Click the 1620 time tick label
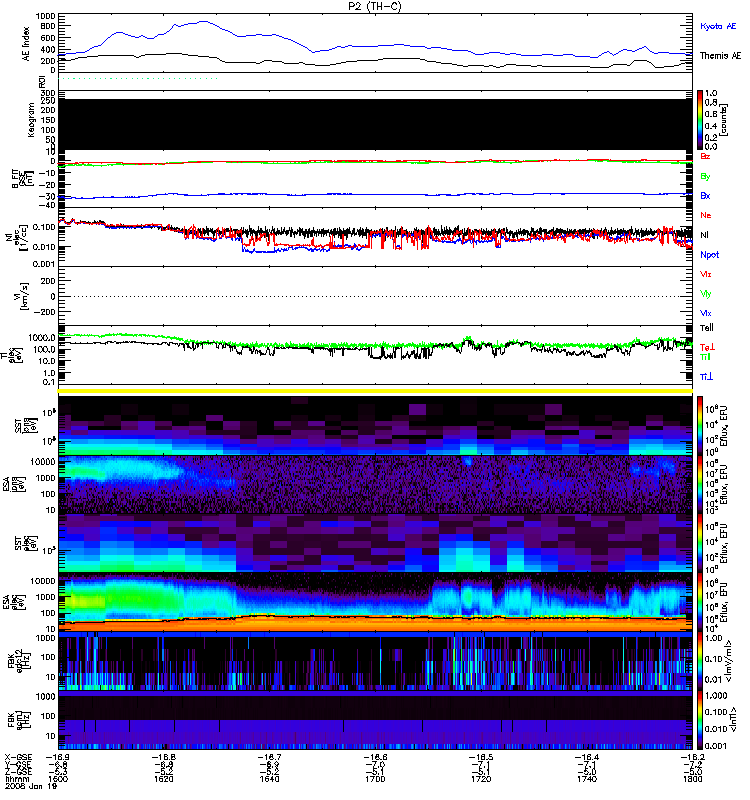750x800 pixels. pos(164,779)
